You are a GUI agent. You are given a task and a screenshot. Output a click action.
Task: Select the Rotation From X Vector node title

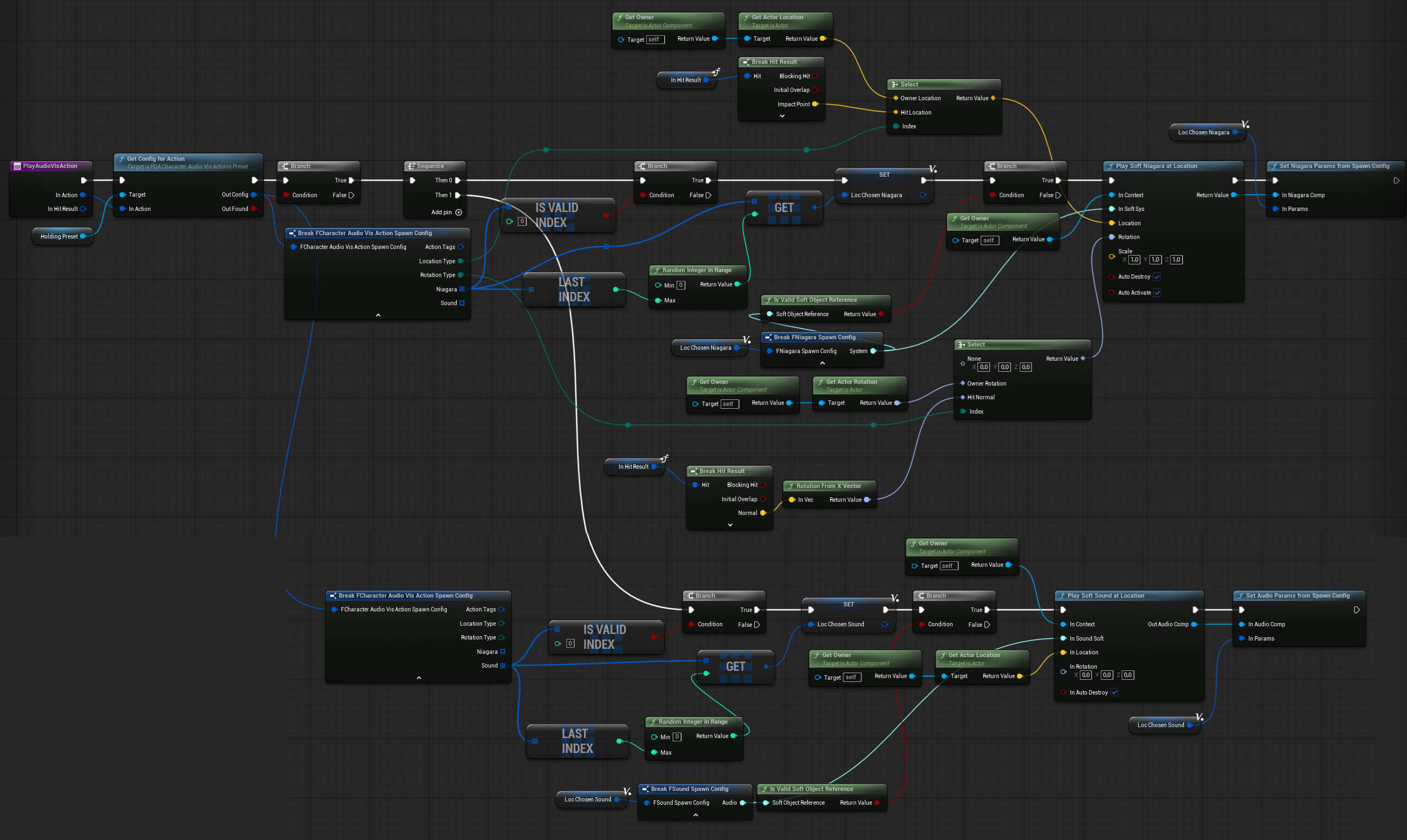828,486
